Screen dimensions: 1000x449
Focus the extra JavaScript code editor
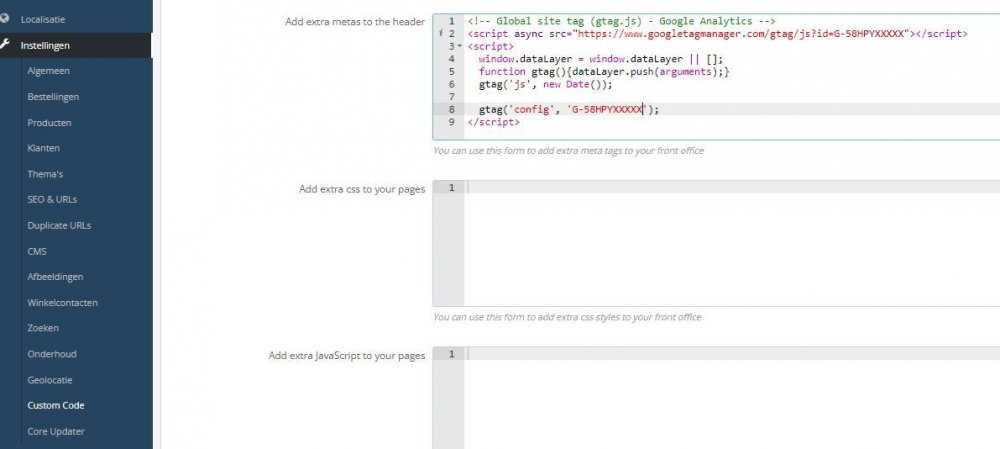click(730, 400)
